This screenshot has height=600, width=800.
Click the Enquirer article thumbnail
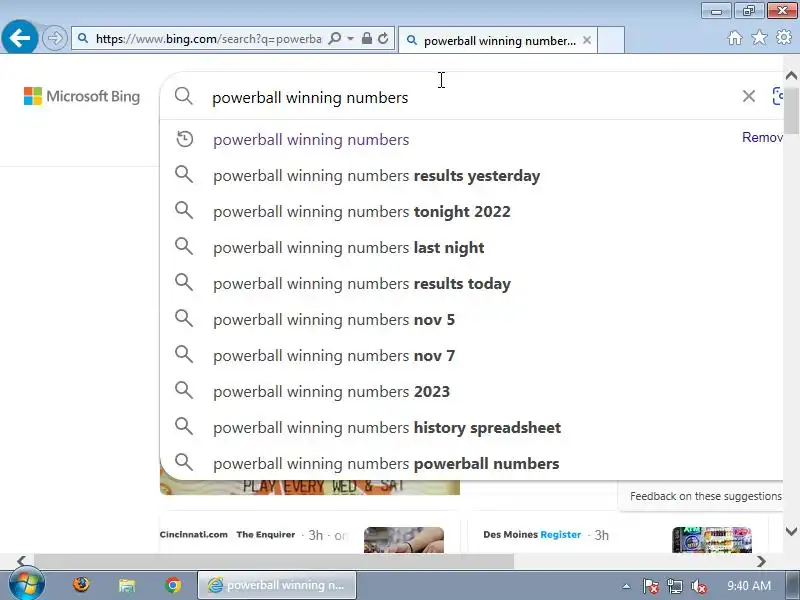[x=404, y=540]
